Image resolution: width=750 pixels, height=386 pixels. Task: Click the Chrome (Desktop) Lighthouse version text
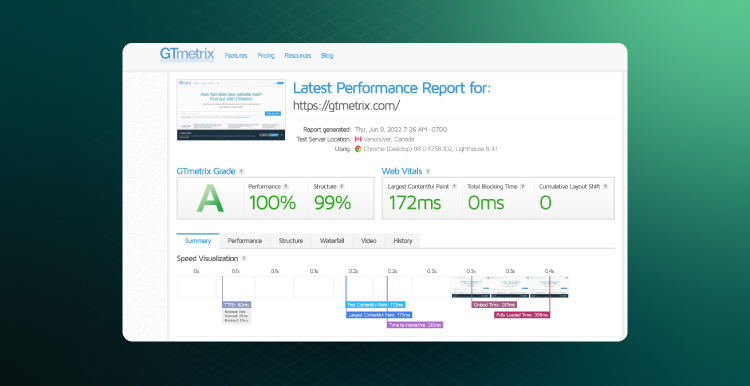point(430,149)
